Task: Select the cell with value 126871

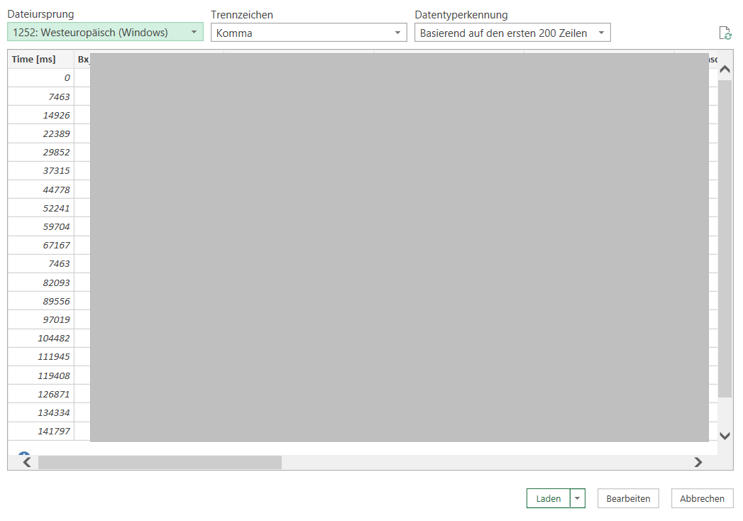Action: 41,394
